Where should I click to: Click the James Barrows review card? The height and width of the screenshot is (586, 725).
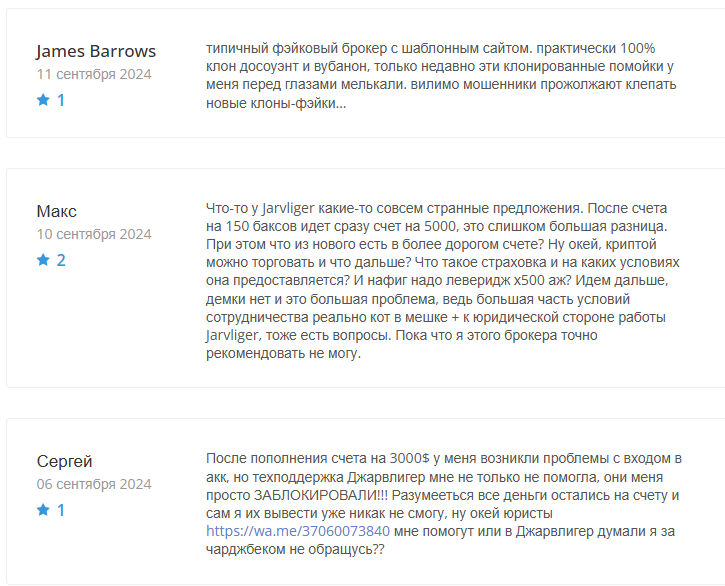click(365, 73)
